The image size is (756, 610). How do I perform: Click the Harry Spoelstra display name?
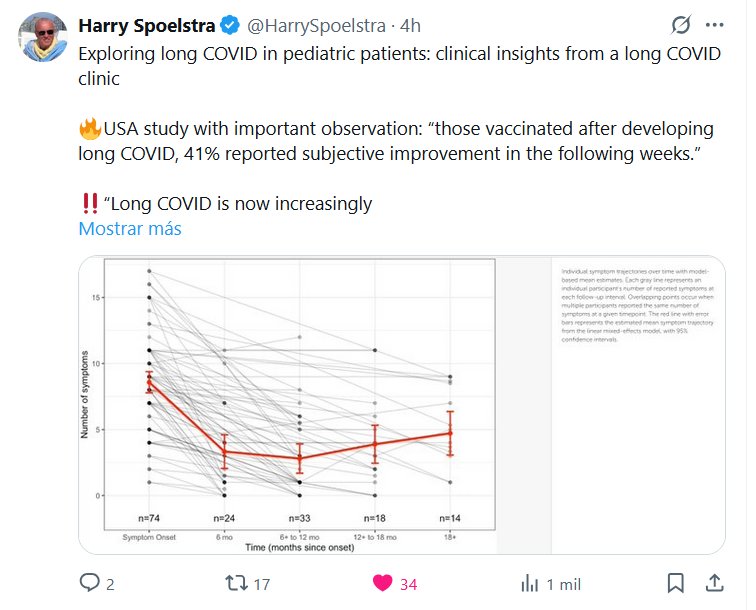[146, 25]
